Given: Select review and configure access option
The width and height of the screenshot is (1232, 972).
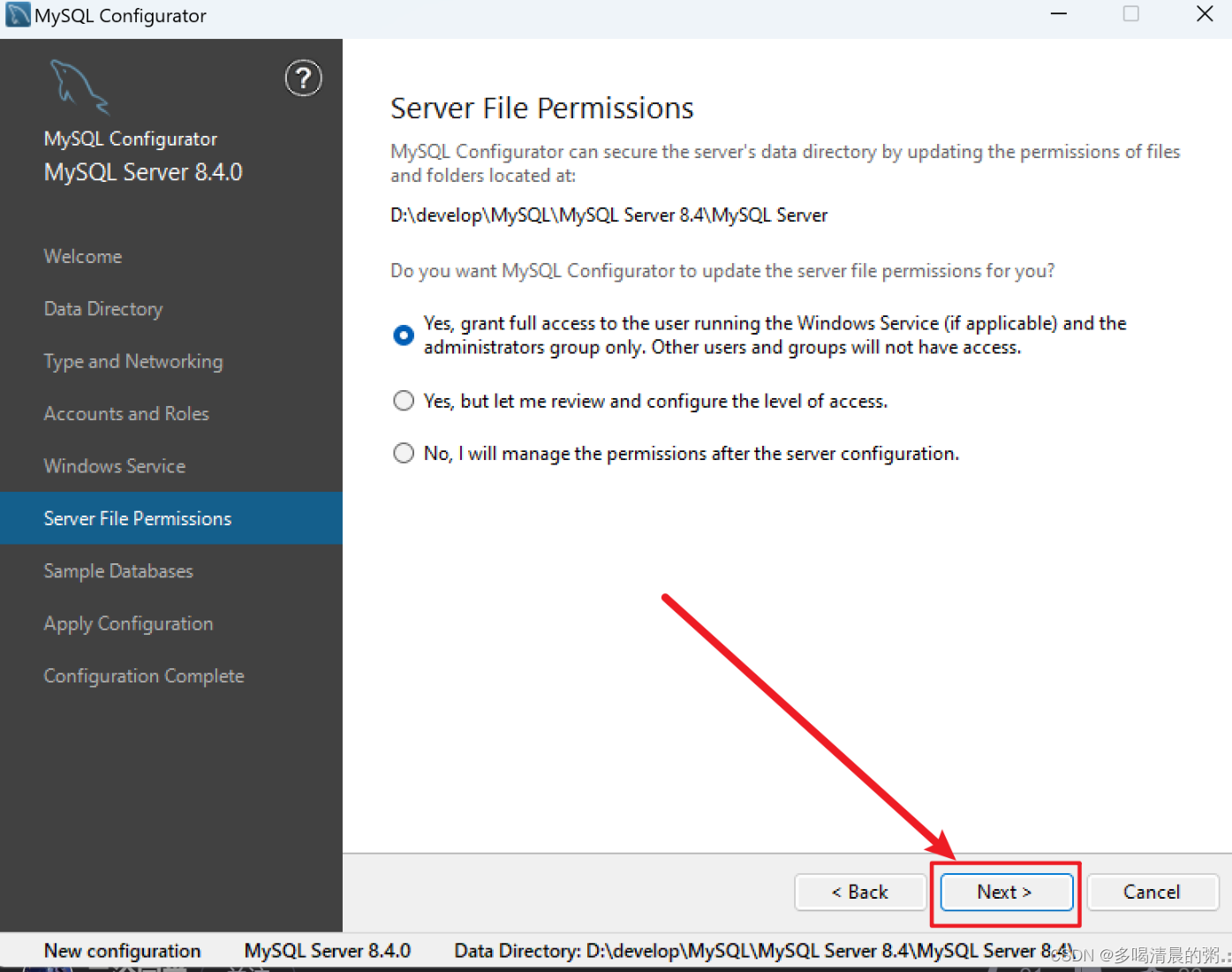Looking at the screenshot, I should tap(404, 401).
